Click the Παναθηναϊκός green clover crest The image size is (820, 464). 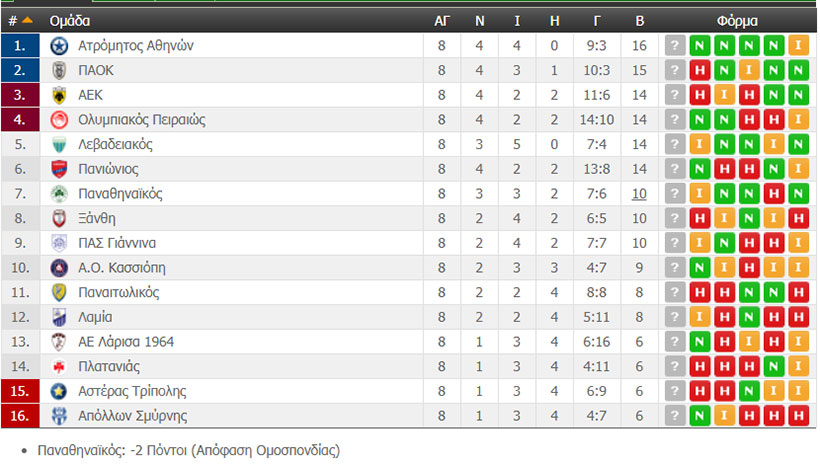click(59, 194)
